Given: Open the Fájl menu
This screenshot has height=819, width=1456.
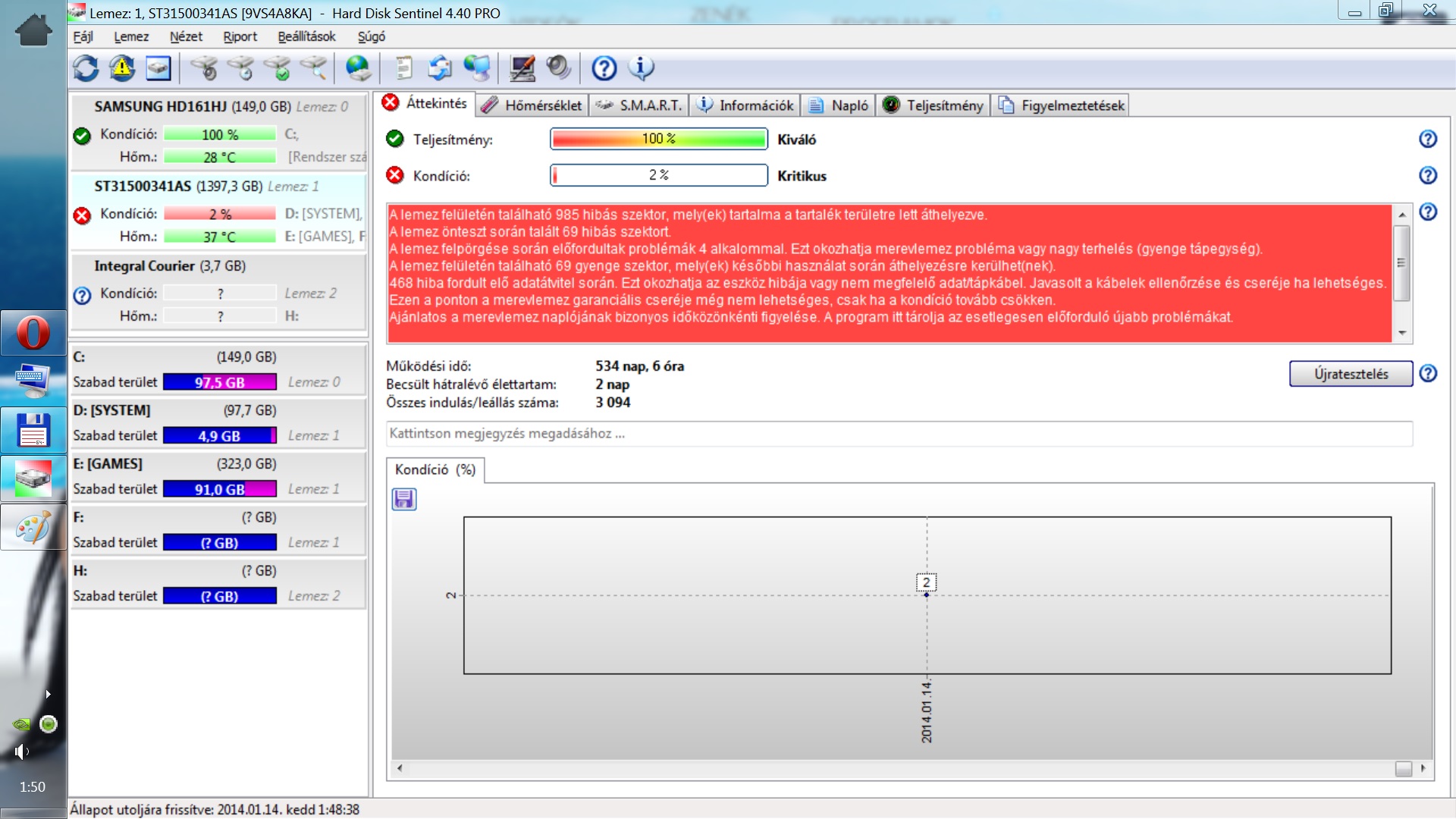Looking at the screenshot, I should tap(83, 36).
